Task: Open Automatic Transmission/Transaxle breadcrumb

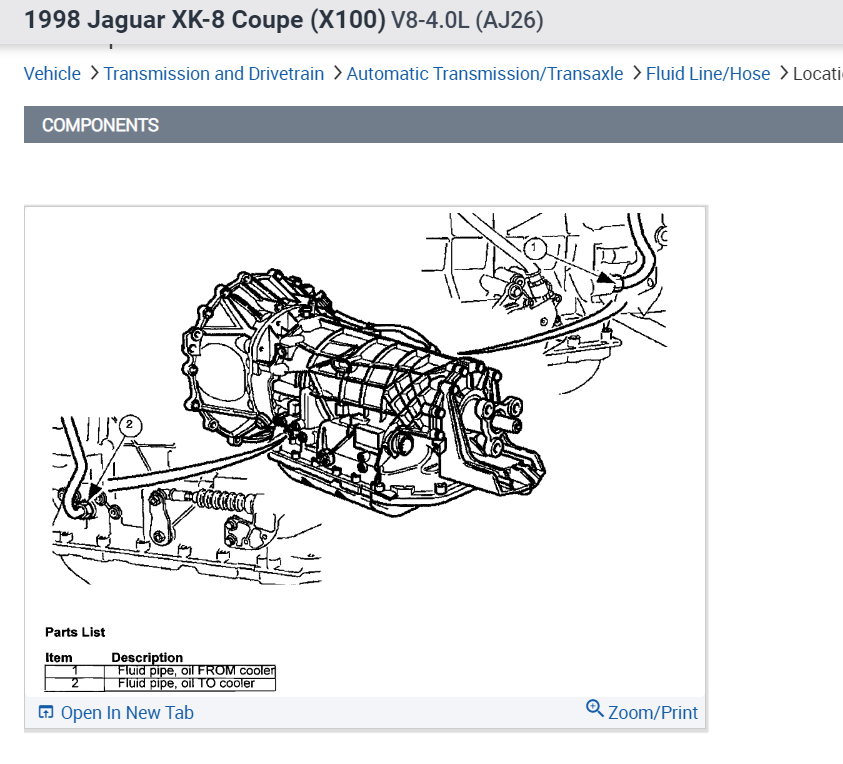Action: 484,74
